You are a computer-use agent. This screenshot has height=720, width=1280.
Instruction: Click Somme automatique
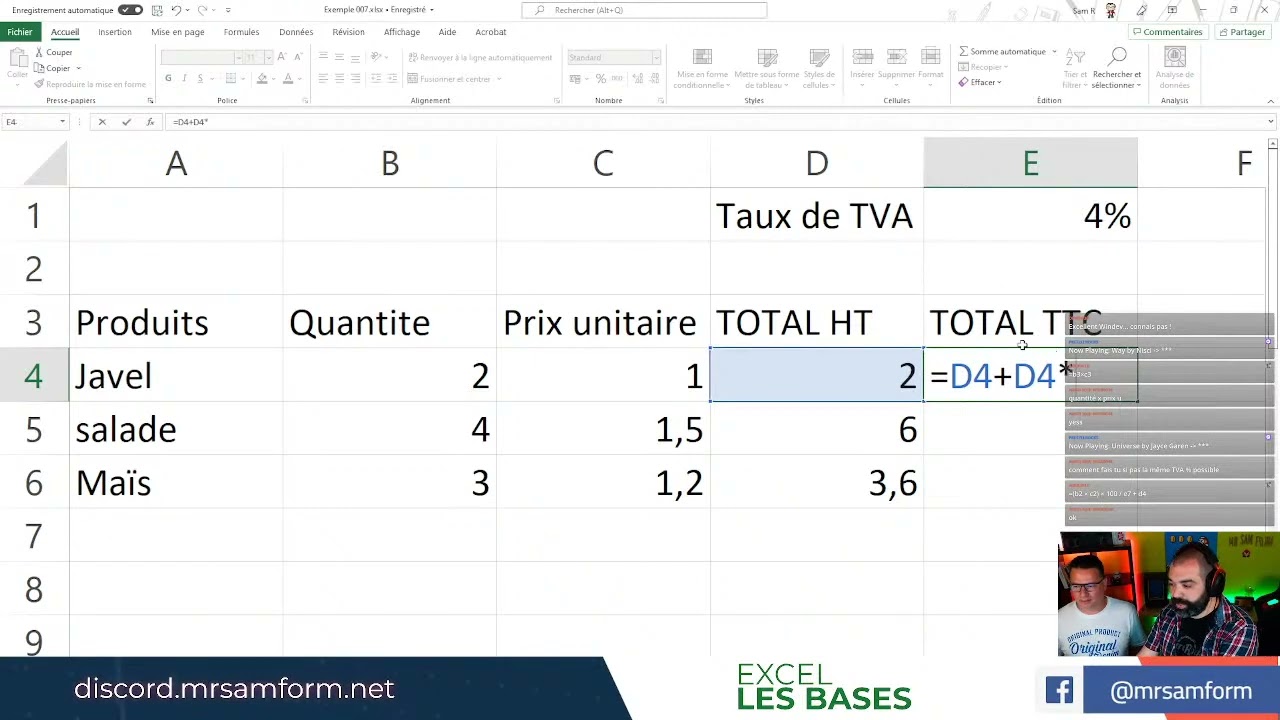coord(1002,52)
